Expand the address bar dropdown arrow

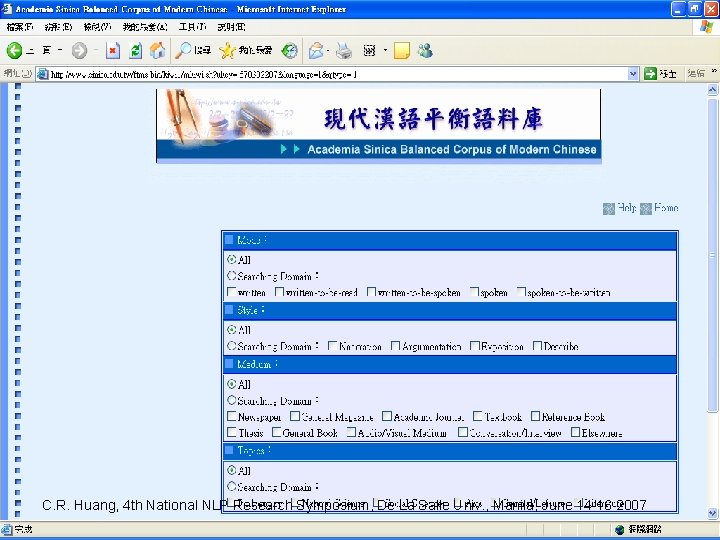pos(633,73)
